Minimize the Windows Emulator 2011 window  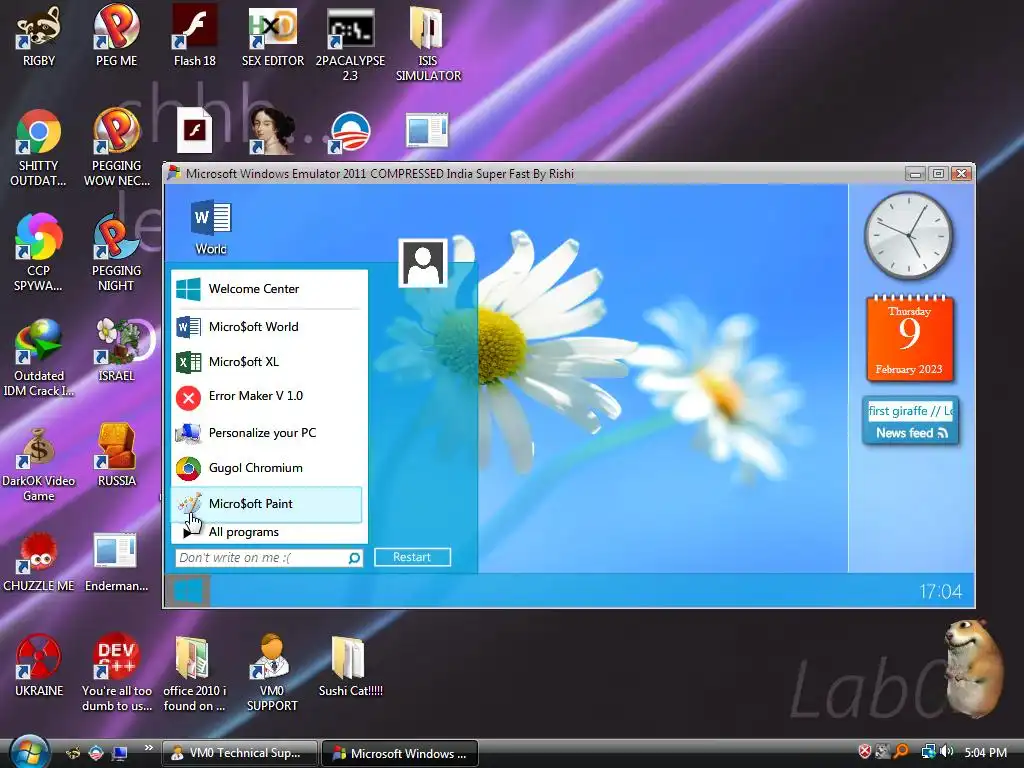pyautogui.click(x=915, y=174)
